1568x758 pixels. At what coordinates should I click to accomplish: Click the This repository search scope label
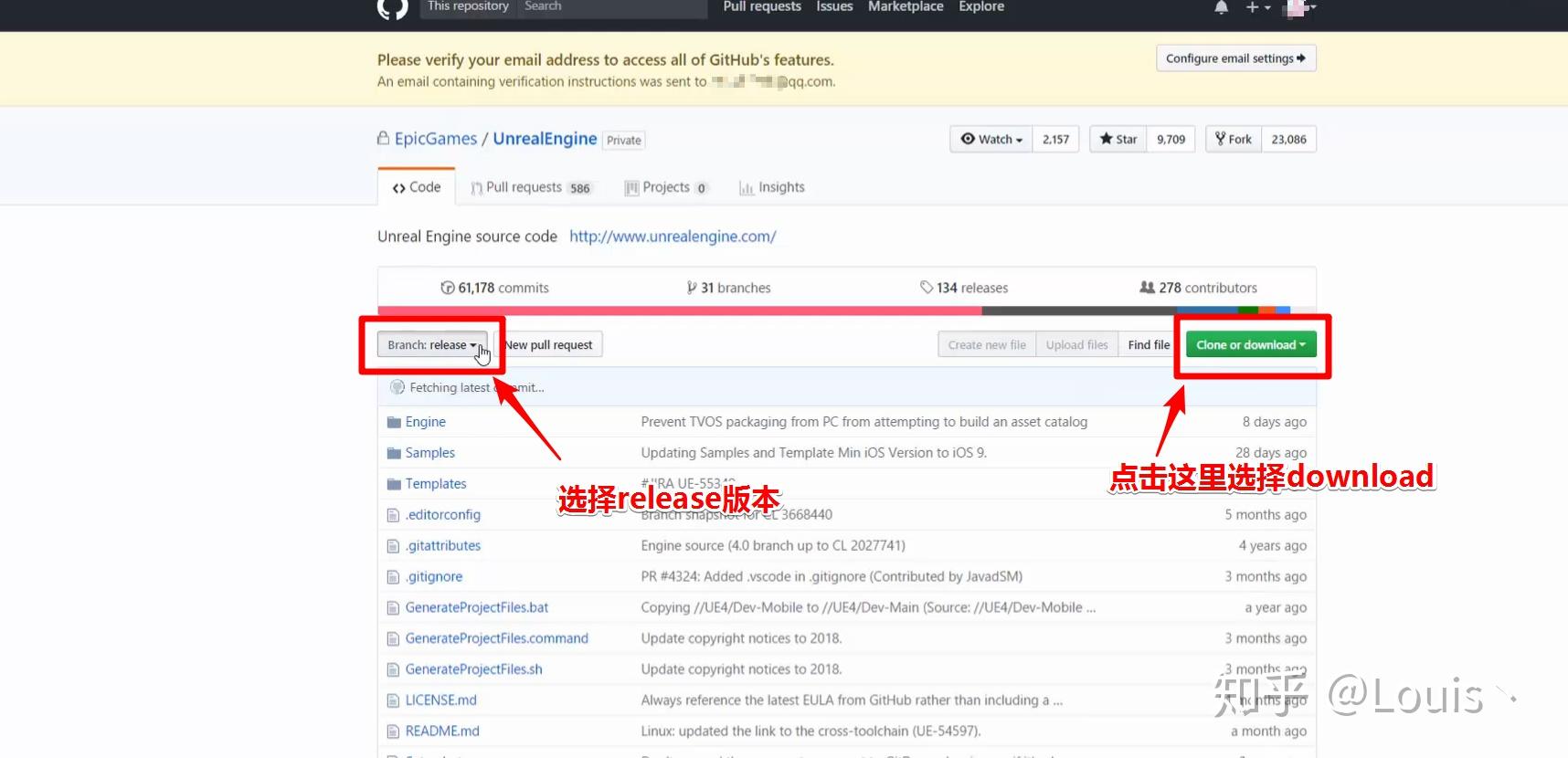click(x=468, y=7)
